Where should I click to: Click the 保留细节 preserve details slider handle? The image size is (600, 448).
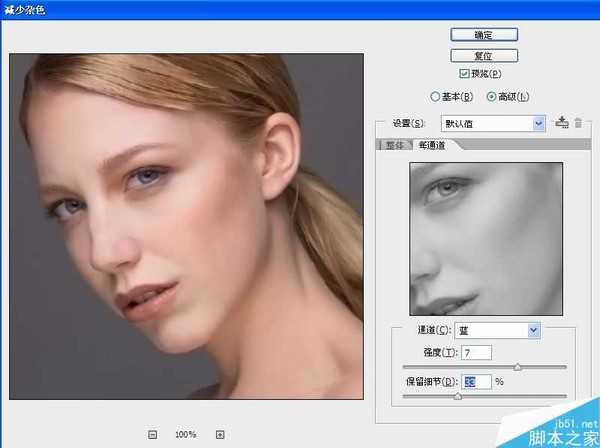pyautogui.click(x=457, y=396)
